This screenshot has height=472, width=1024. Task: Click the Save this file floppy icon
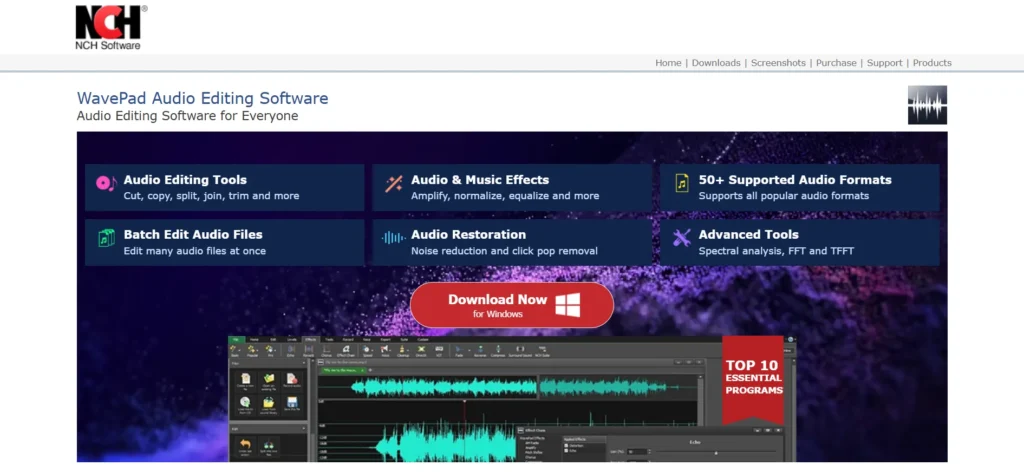coord(292,402)
